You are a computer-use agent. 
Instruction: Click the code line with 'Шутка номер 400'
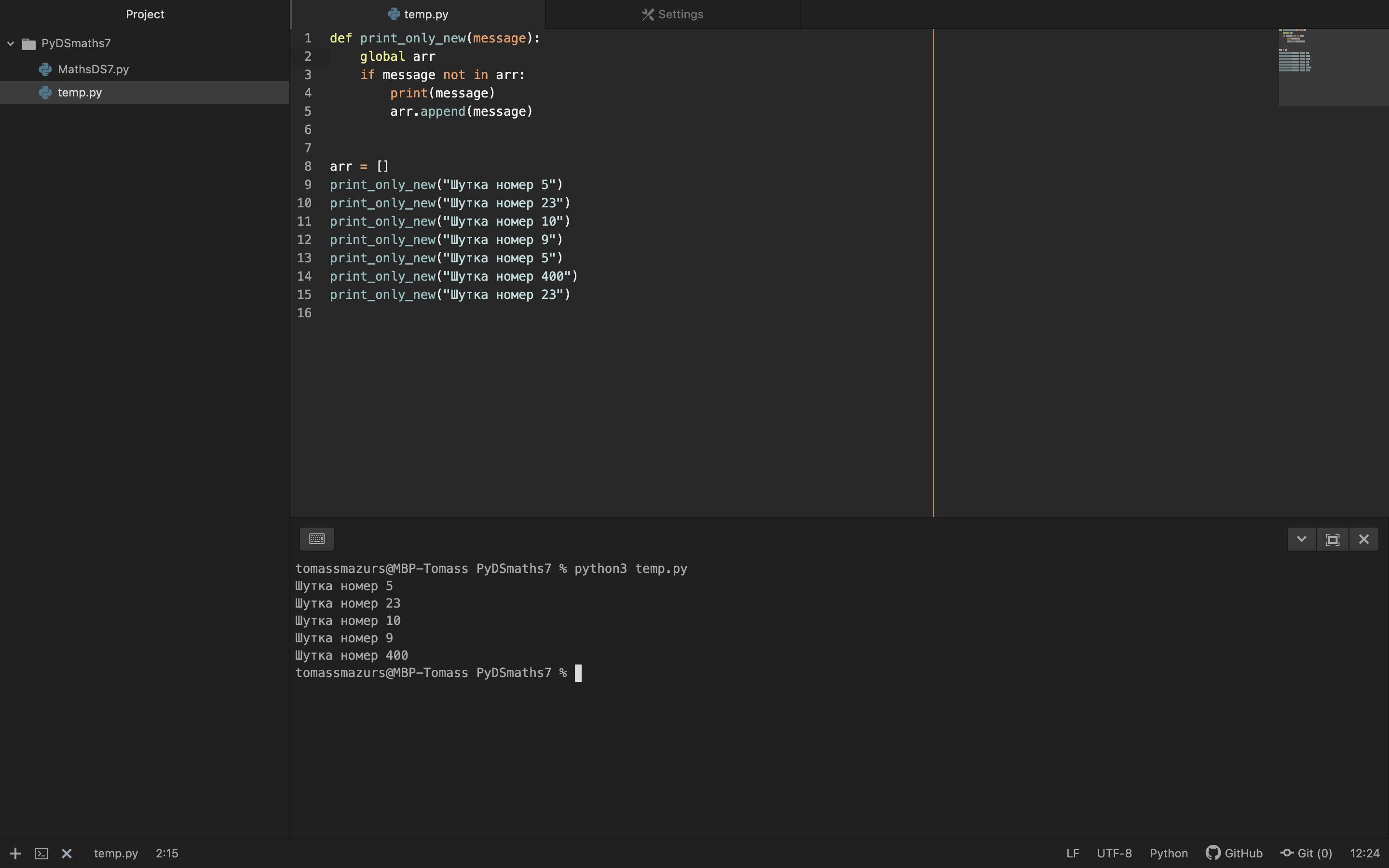453,277
